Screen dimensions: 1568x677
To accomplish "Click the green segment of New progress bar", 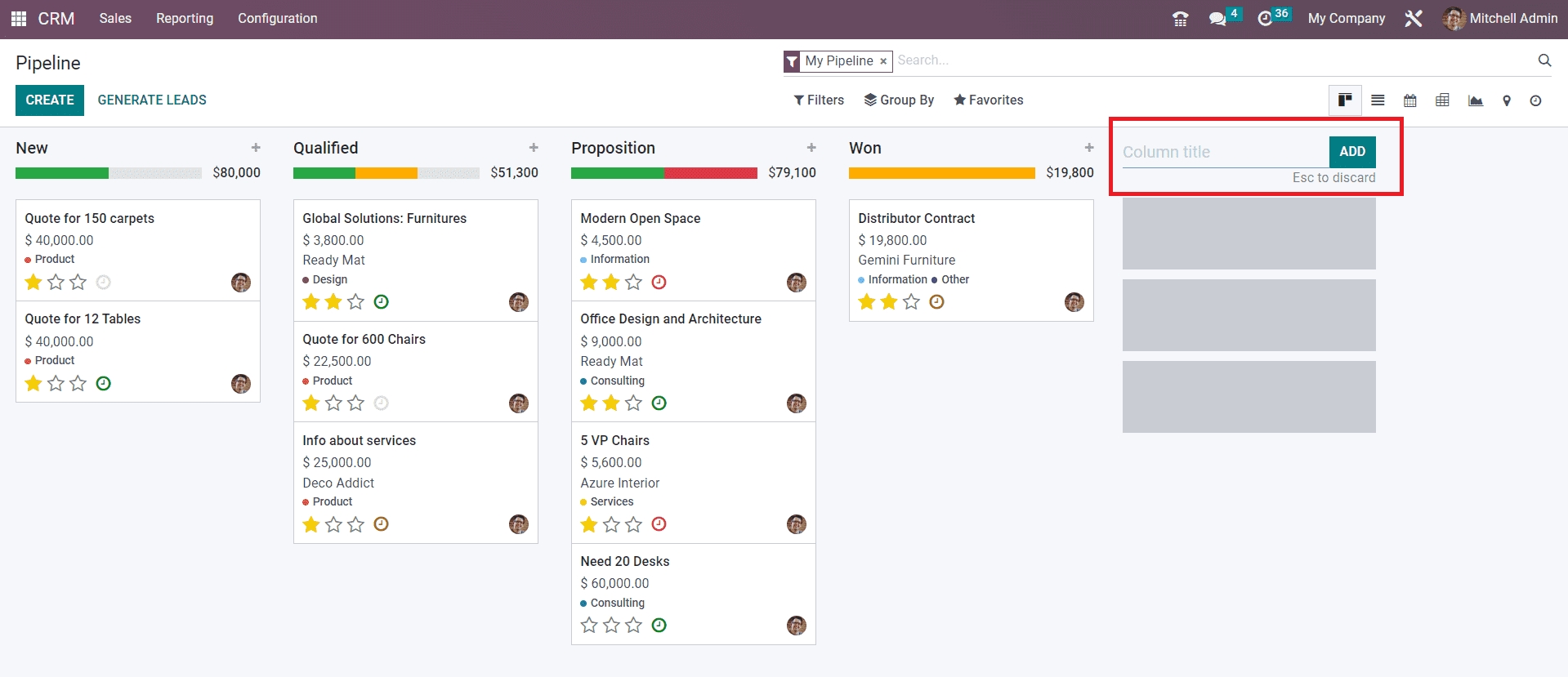I will (62, 173).
